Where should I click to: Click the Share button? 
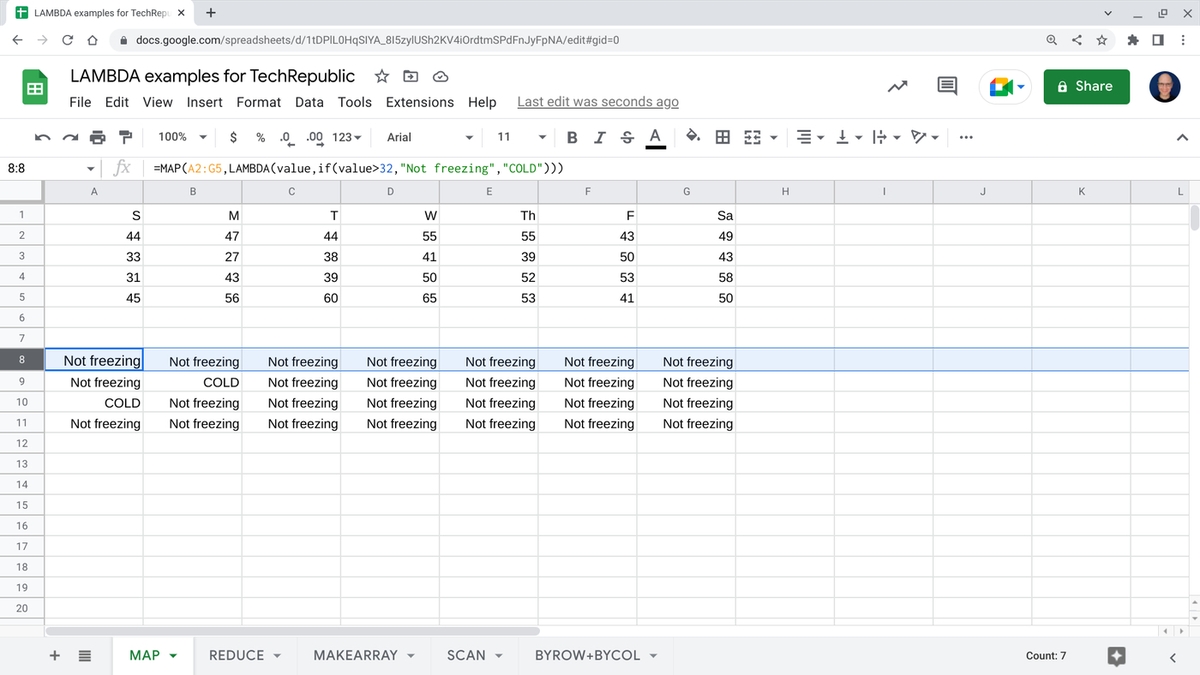(x=1086, y=86)
